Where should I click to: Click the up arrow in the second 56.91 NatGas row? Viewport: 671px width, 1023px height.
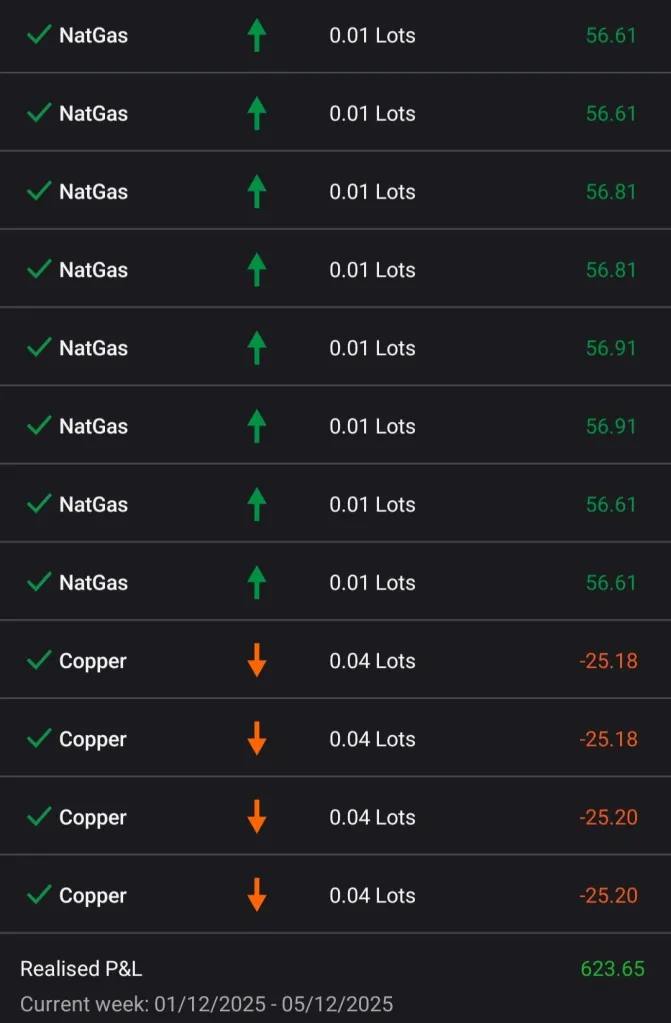pos(257,426)
